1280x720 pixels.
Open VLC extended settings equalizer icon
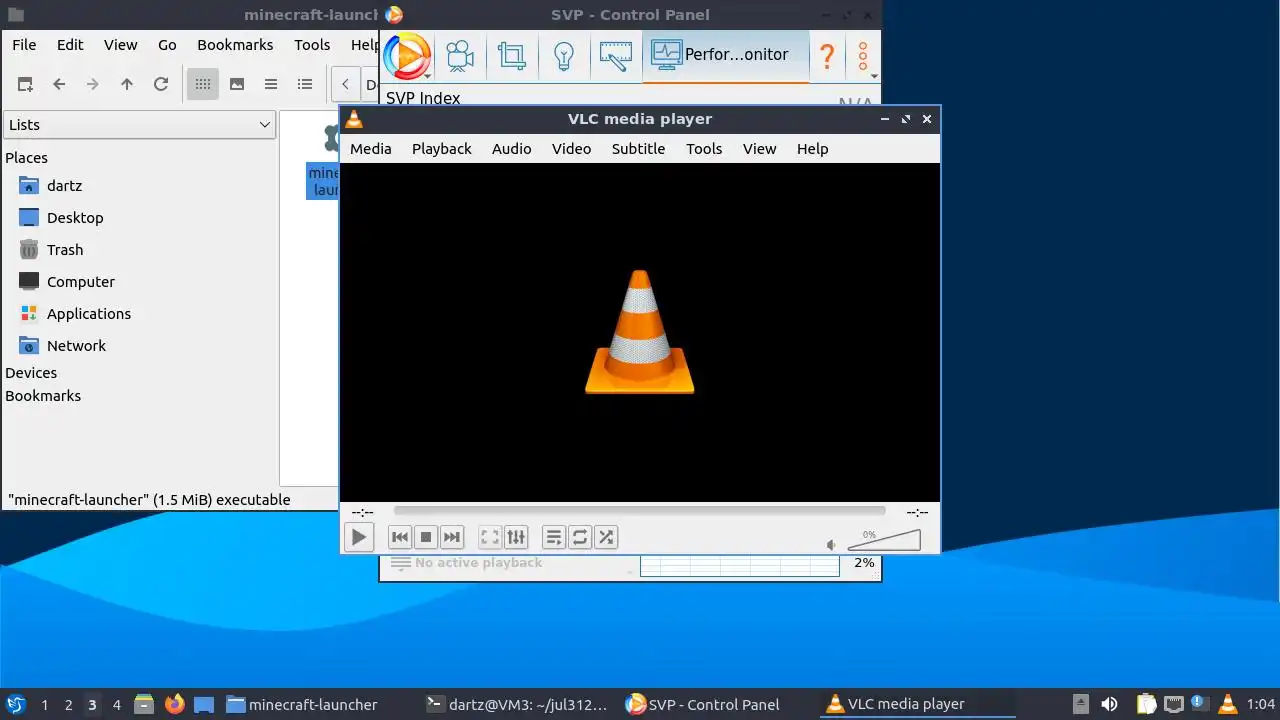[x=516, y=537]
